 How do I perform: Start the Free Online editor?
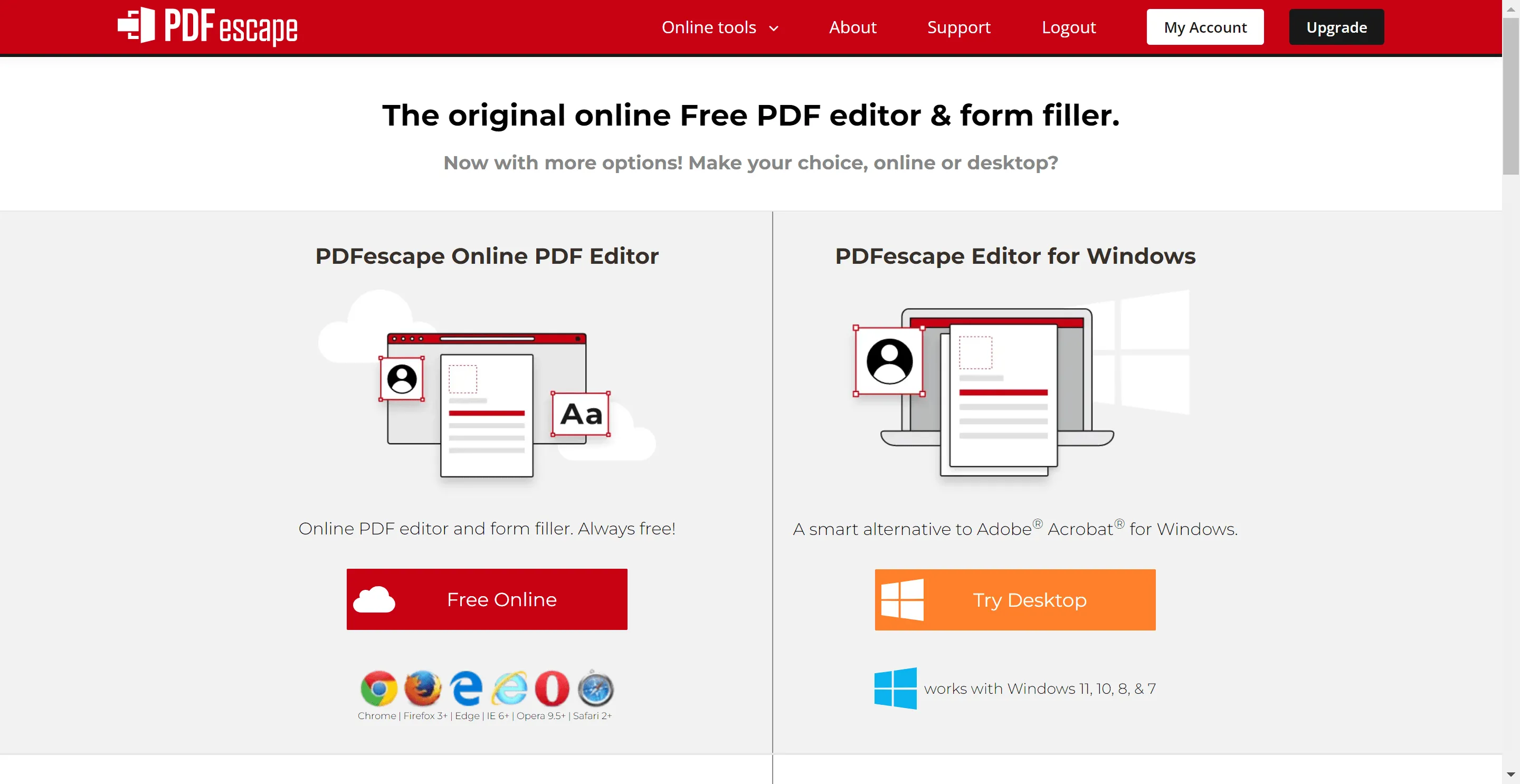coord(487,599)
